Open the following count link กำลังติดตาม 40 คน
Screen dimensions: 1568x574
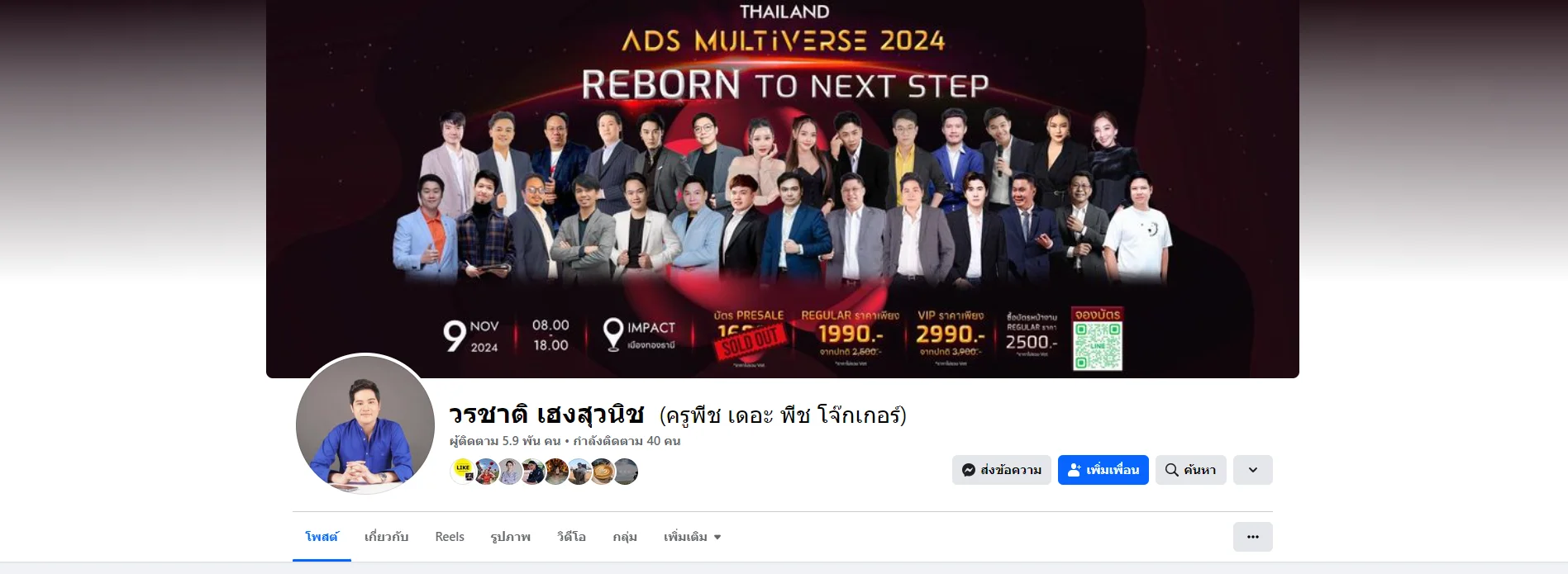[627, 441]
